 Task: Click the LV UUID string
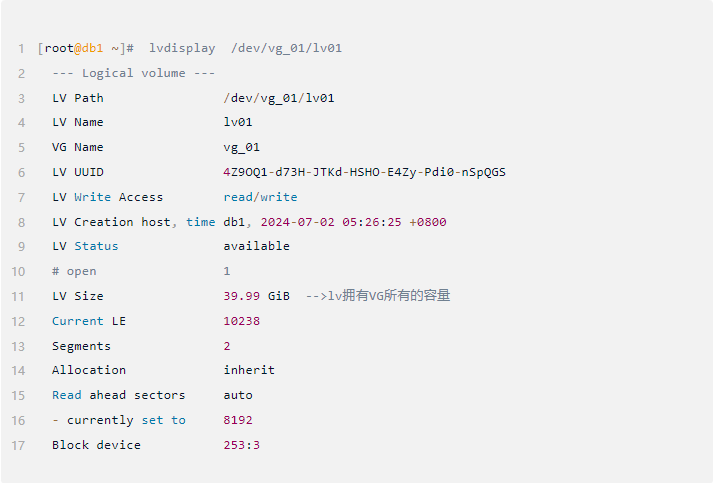tap(364, 172)
